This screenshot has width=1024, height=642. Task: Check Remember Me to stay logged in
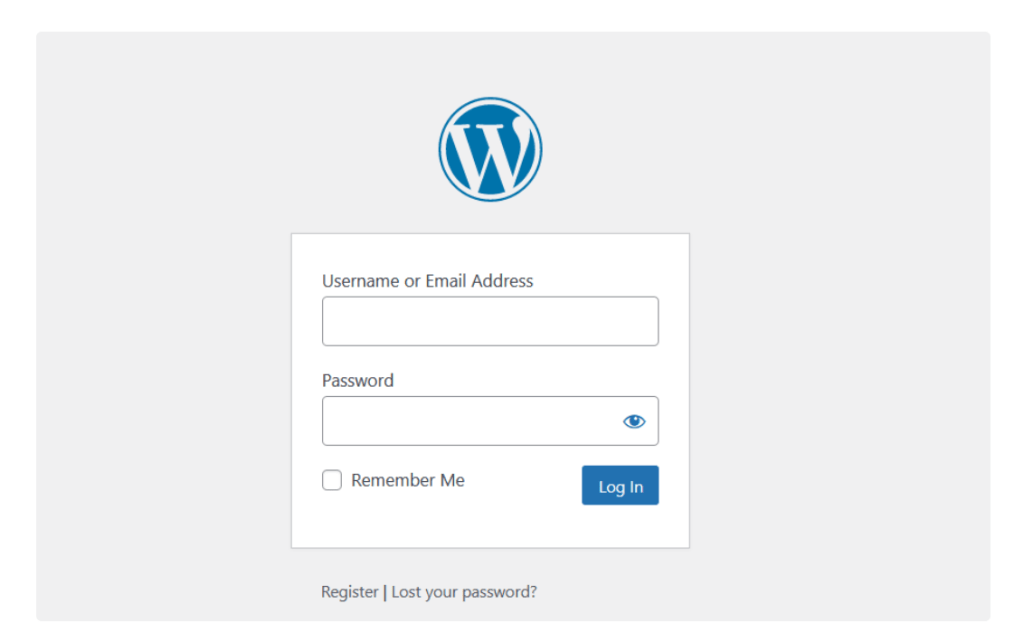[331, 480]
